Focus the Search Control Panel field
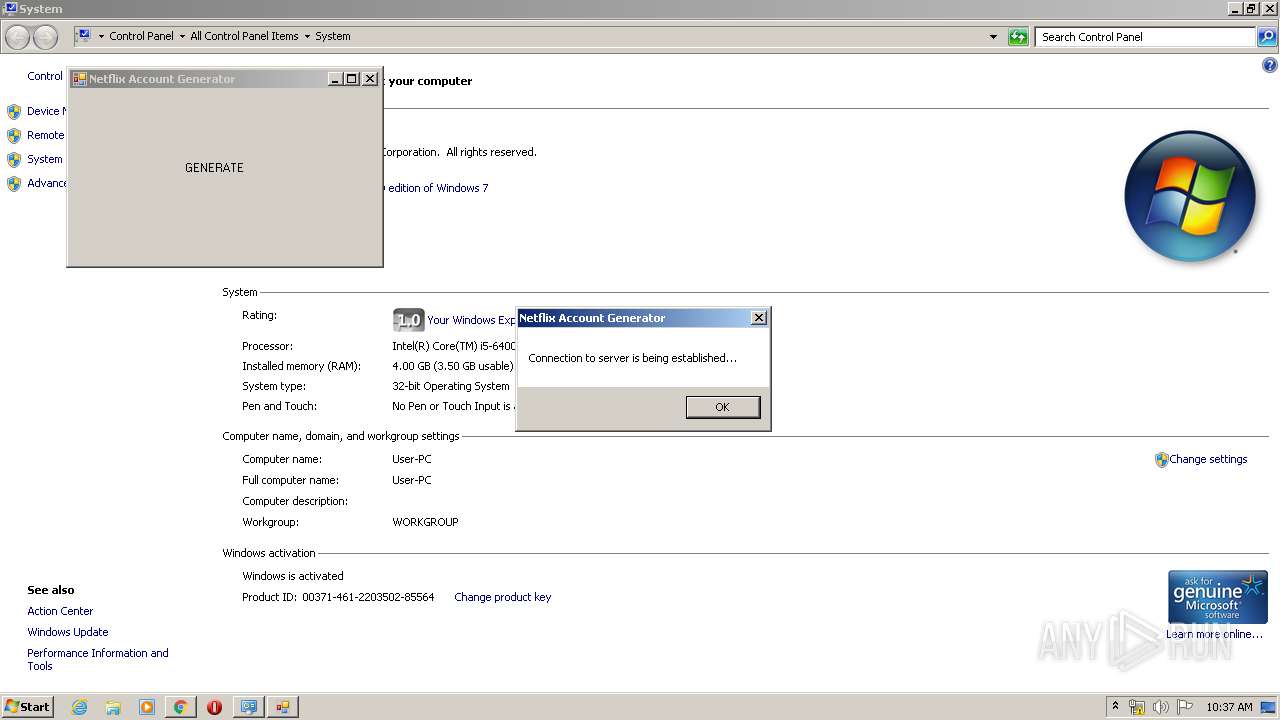The image size is (1280, 720). pos(1145,37)
